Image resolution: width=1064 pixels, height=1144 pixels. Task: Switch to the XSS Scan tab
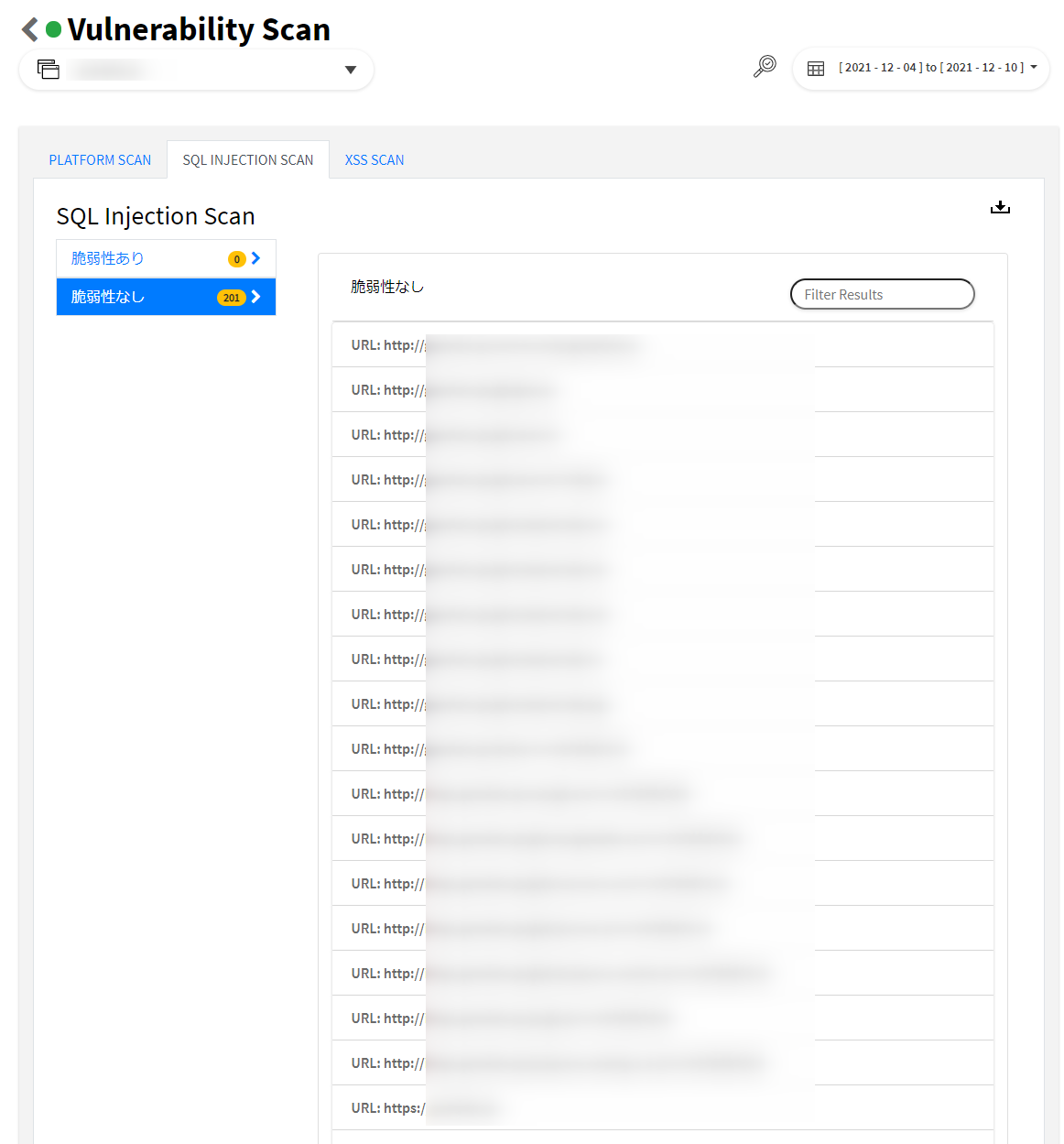tap(374, 160)
